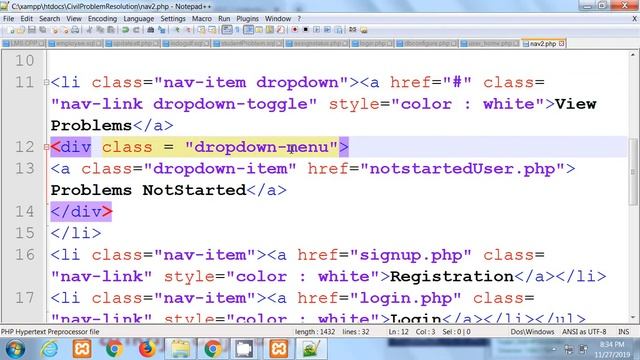Open the Macro menu
The width and height of the screenshot is (640, 360).
tap(202, 19)
